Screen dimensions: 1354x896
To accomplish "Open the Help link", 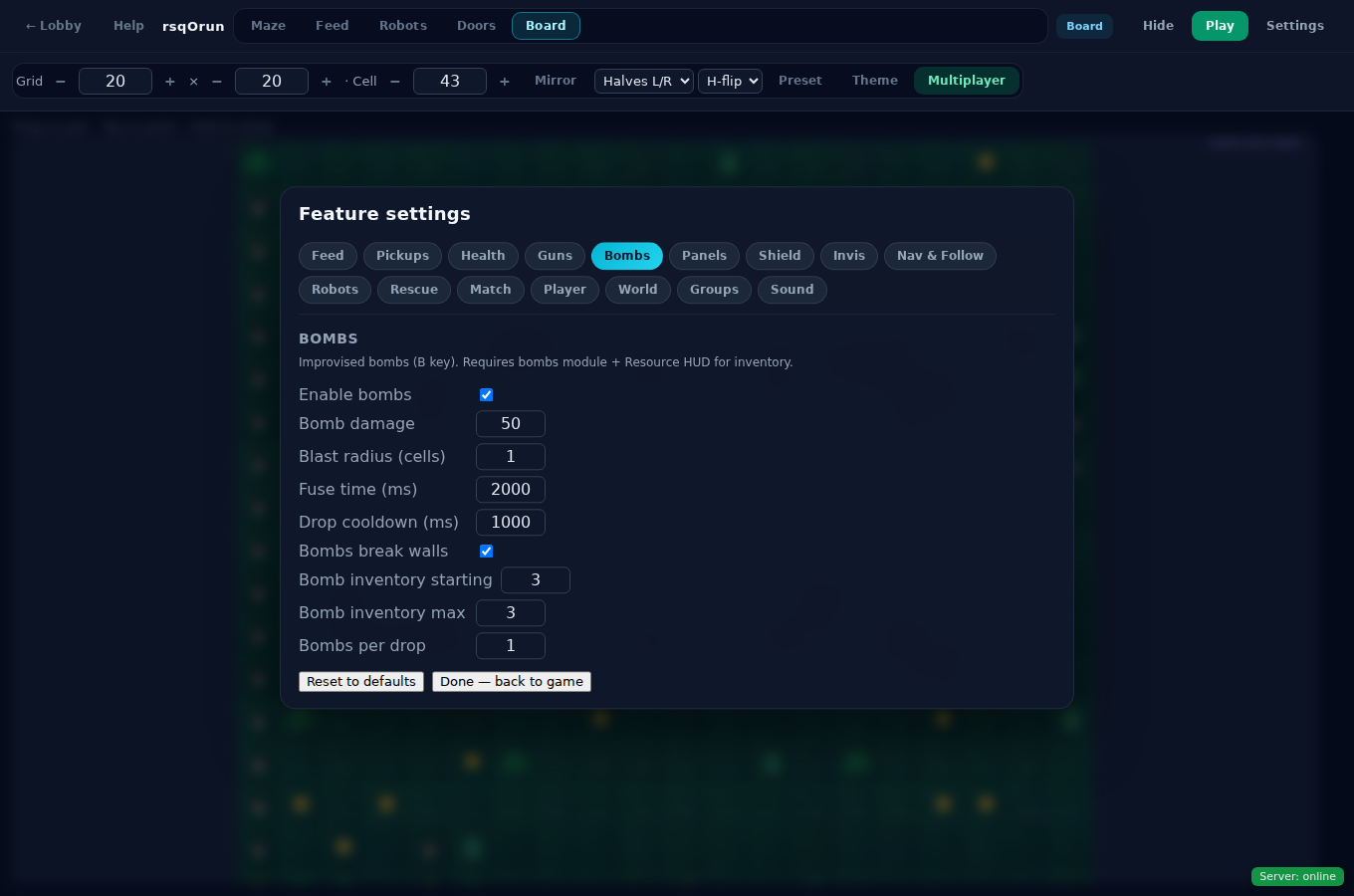I will point(128,26).
